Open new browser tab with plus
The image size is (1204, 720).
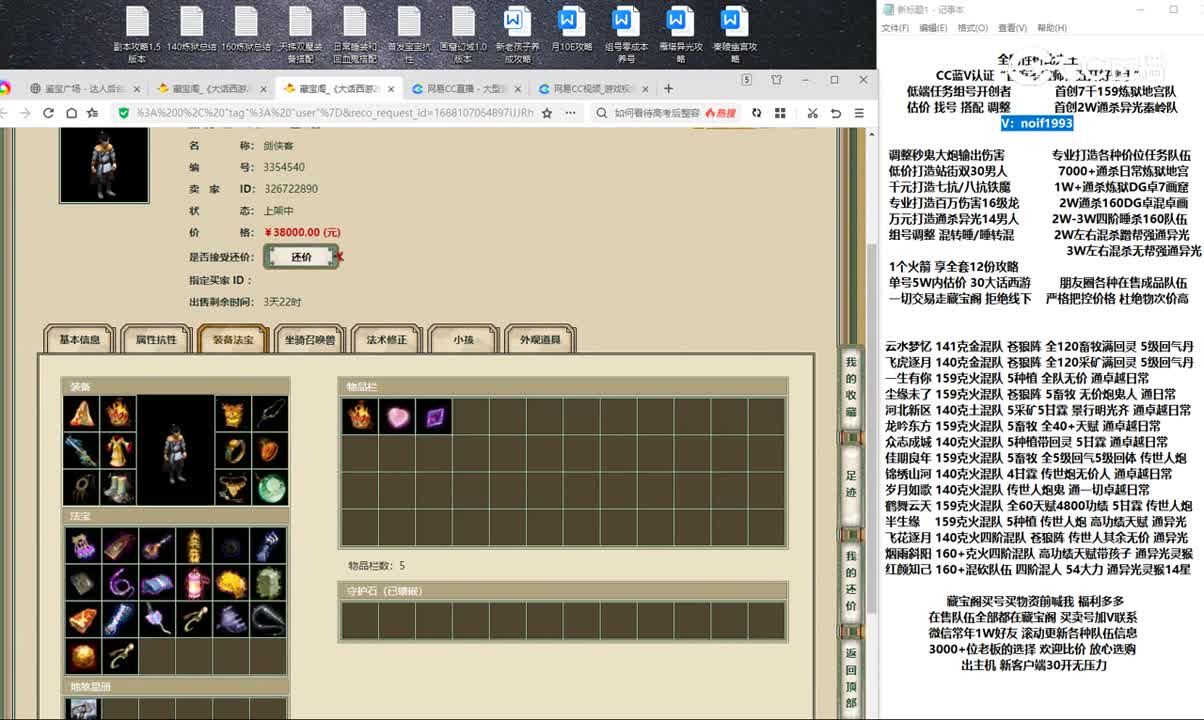(668, 88)
